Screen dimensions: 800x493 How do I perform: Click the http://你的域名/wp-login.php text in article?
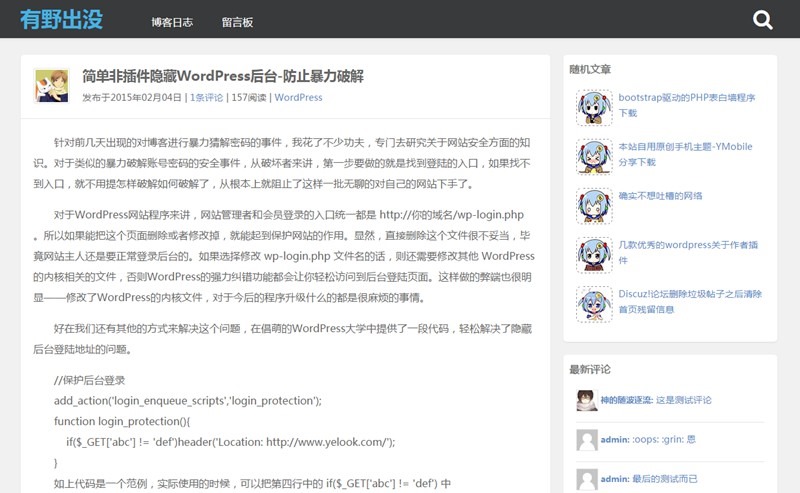tap(452, 214)
